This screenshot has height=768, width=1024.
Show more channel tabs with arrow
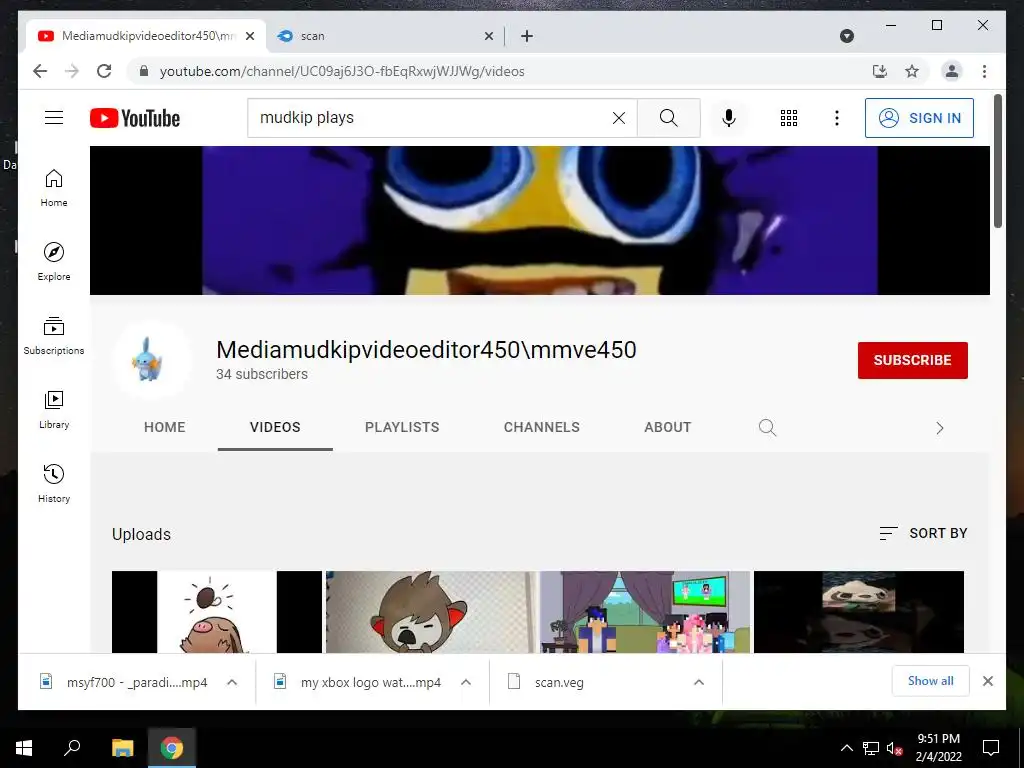tap(939, 428)
